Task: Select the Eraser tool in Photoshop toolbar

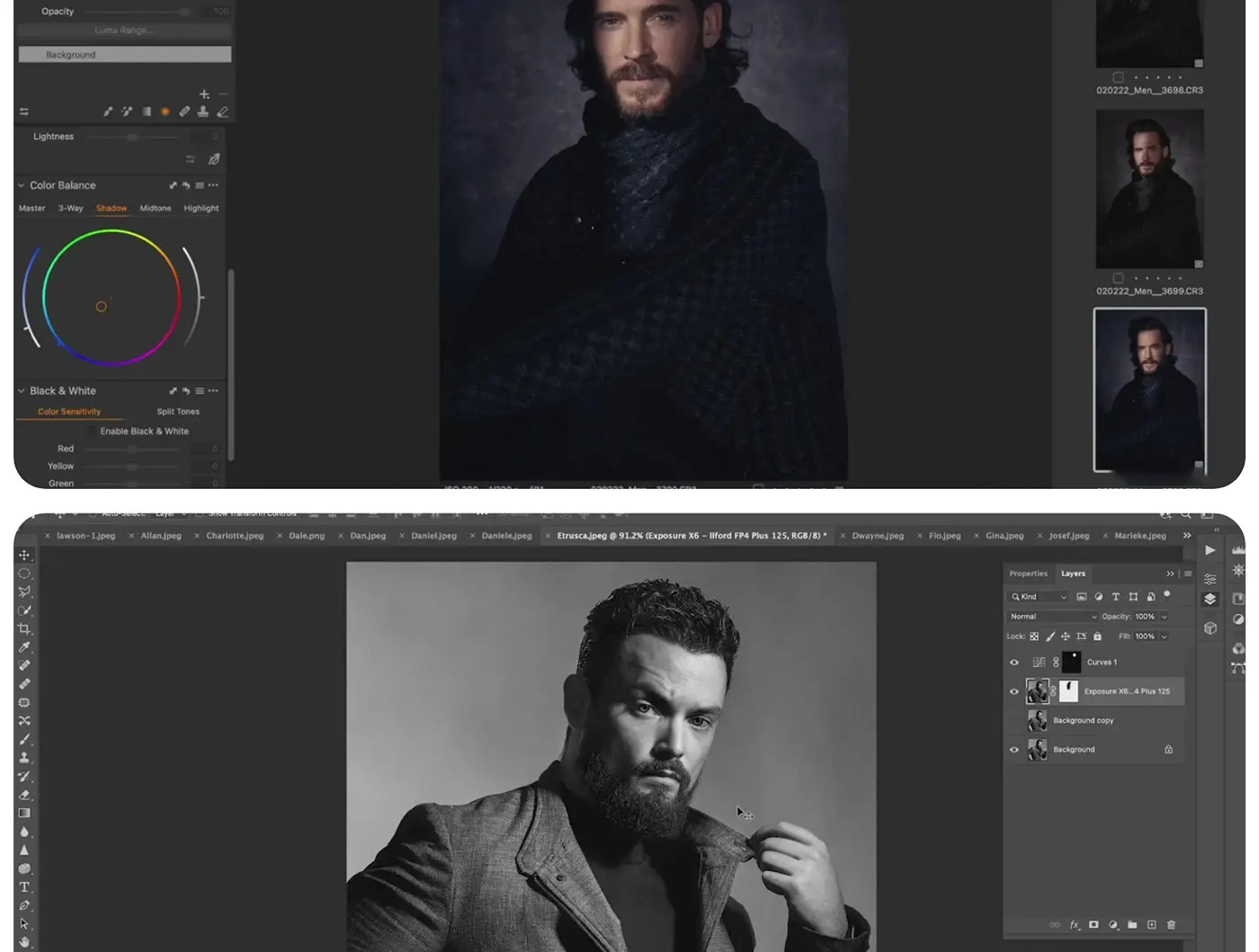Action: point(24,795)
